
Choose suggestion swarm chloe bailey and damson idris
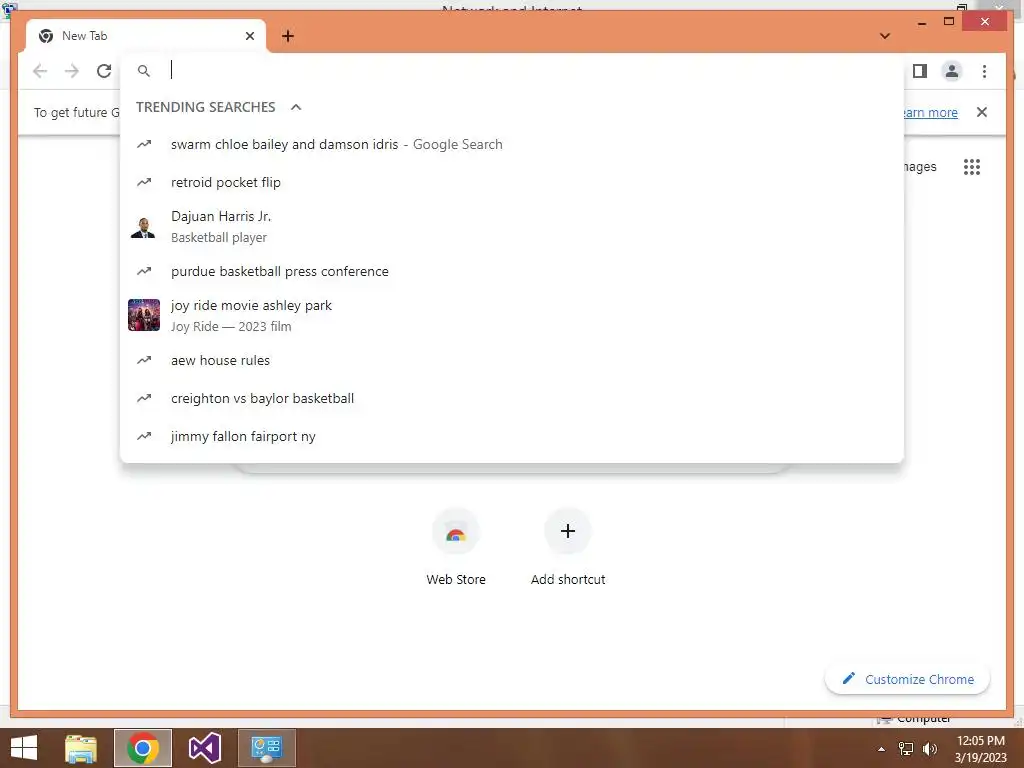coord(512,144)
